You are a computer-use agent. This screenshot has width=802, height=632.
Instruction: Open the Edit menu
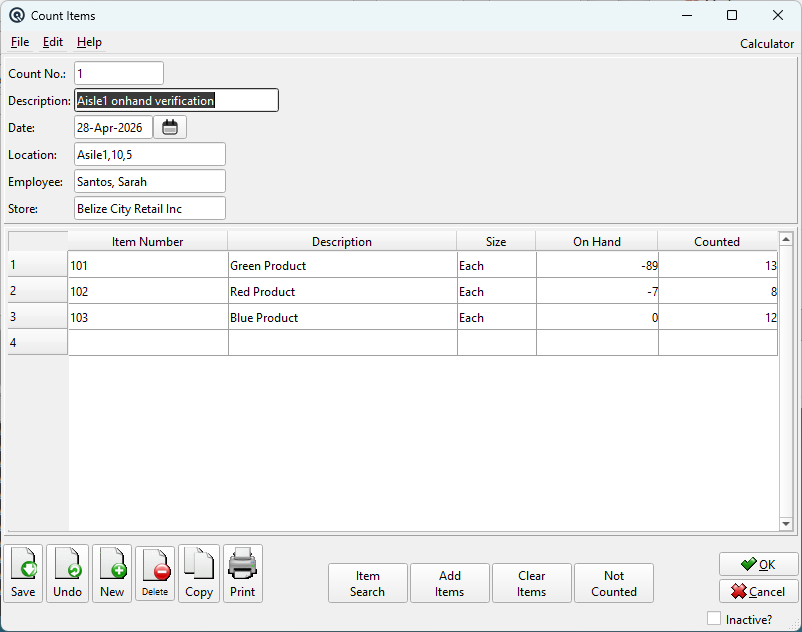[53, 42]
